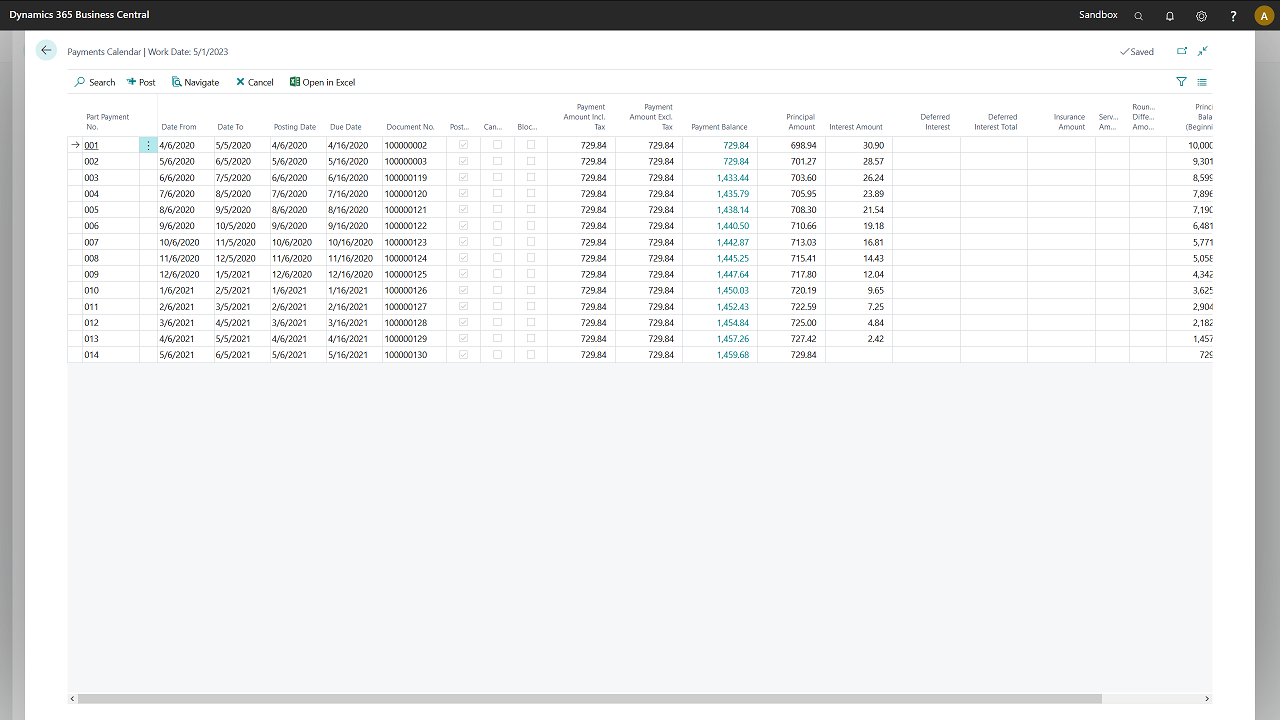The width and height of the screenshot is (1280, 720).
Task: Click the scrollbar's right arrow
Action: (x=1207, y=699)
